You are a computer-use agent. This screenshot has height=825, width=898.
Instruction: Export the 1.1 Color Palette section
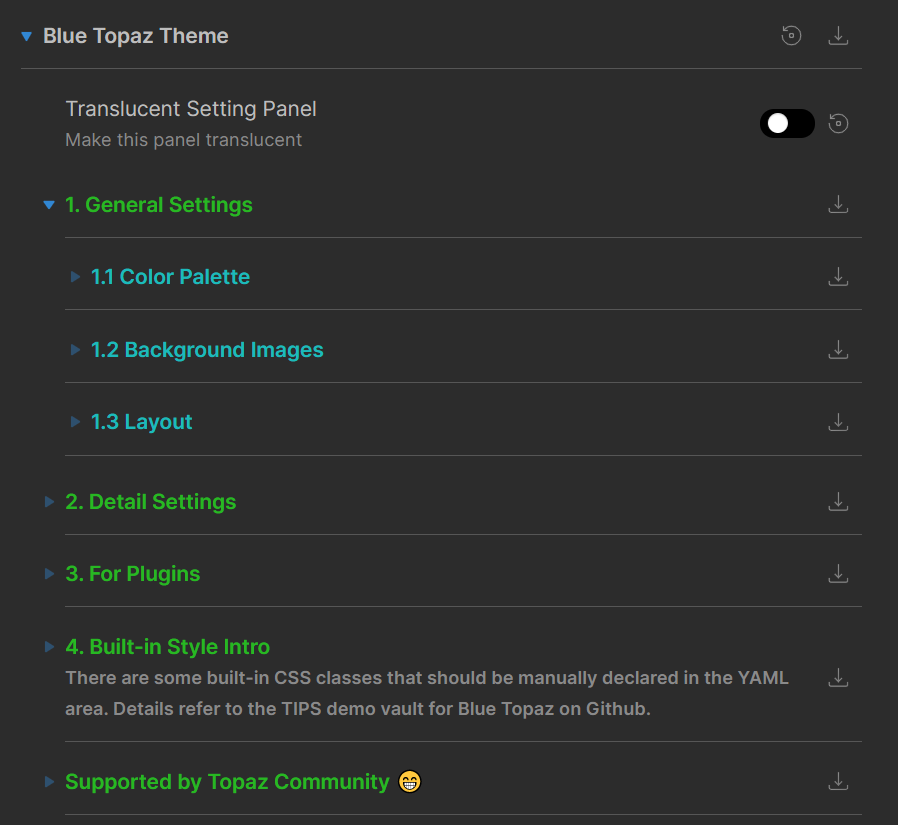(838, 277)
